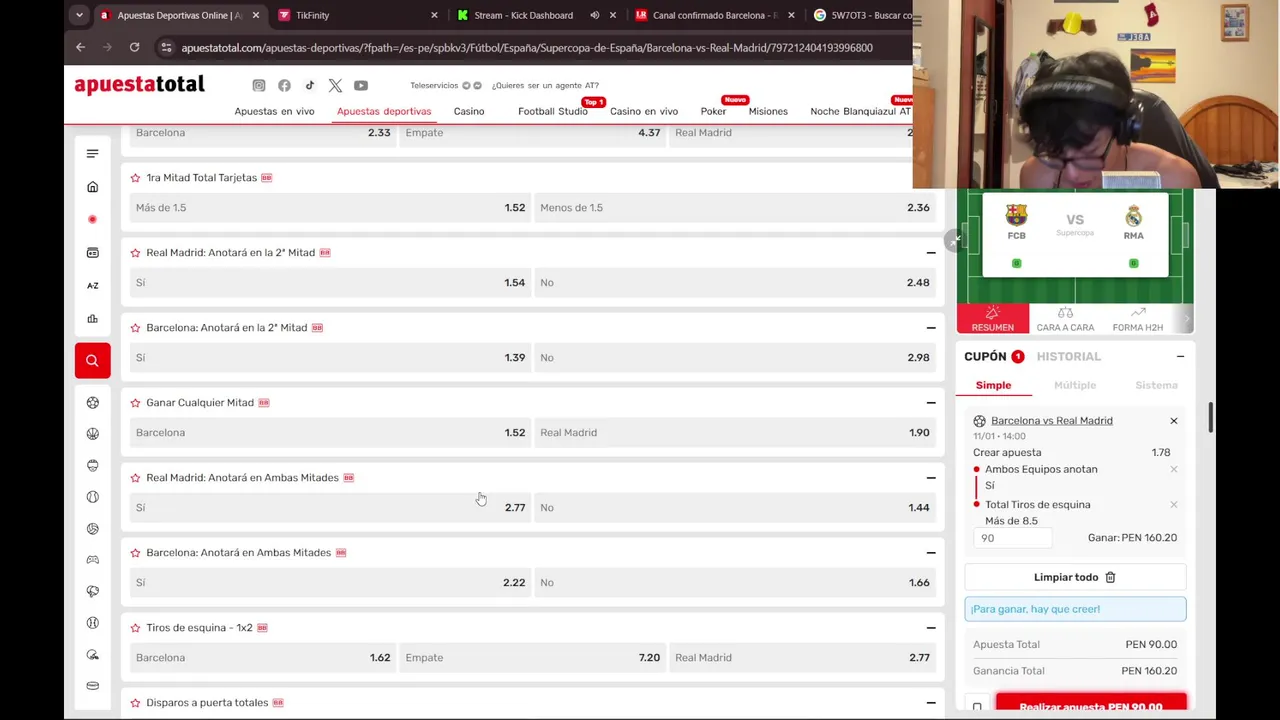1280x720 pixels.
Task: Open the Casino menu item
Action: [x=469, y=111]
